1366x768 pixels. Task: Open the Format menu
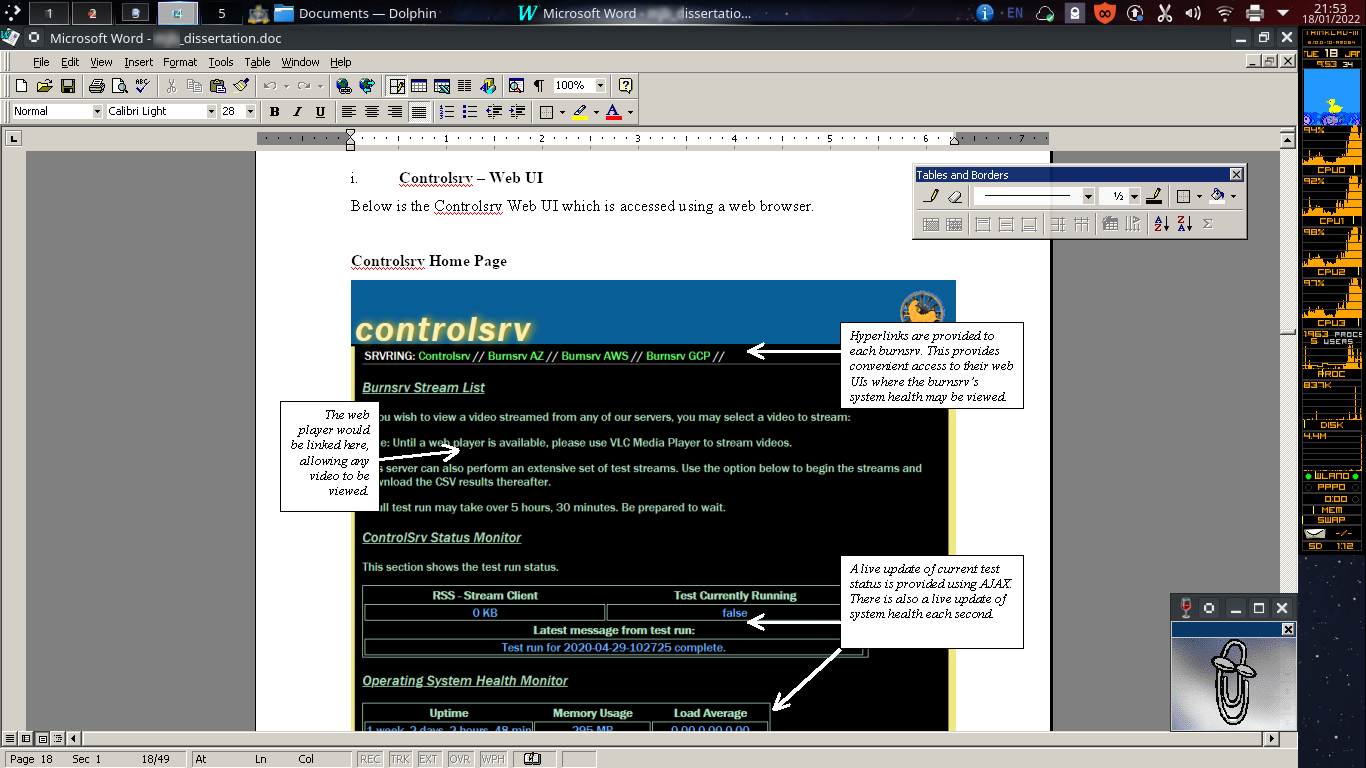pyautogui.click(x=180, y=62)
